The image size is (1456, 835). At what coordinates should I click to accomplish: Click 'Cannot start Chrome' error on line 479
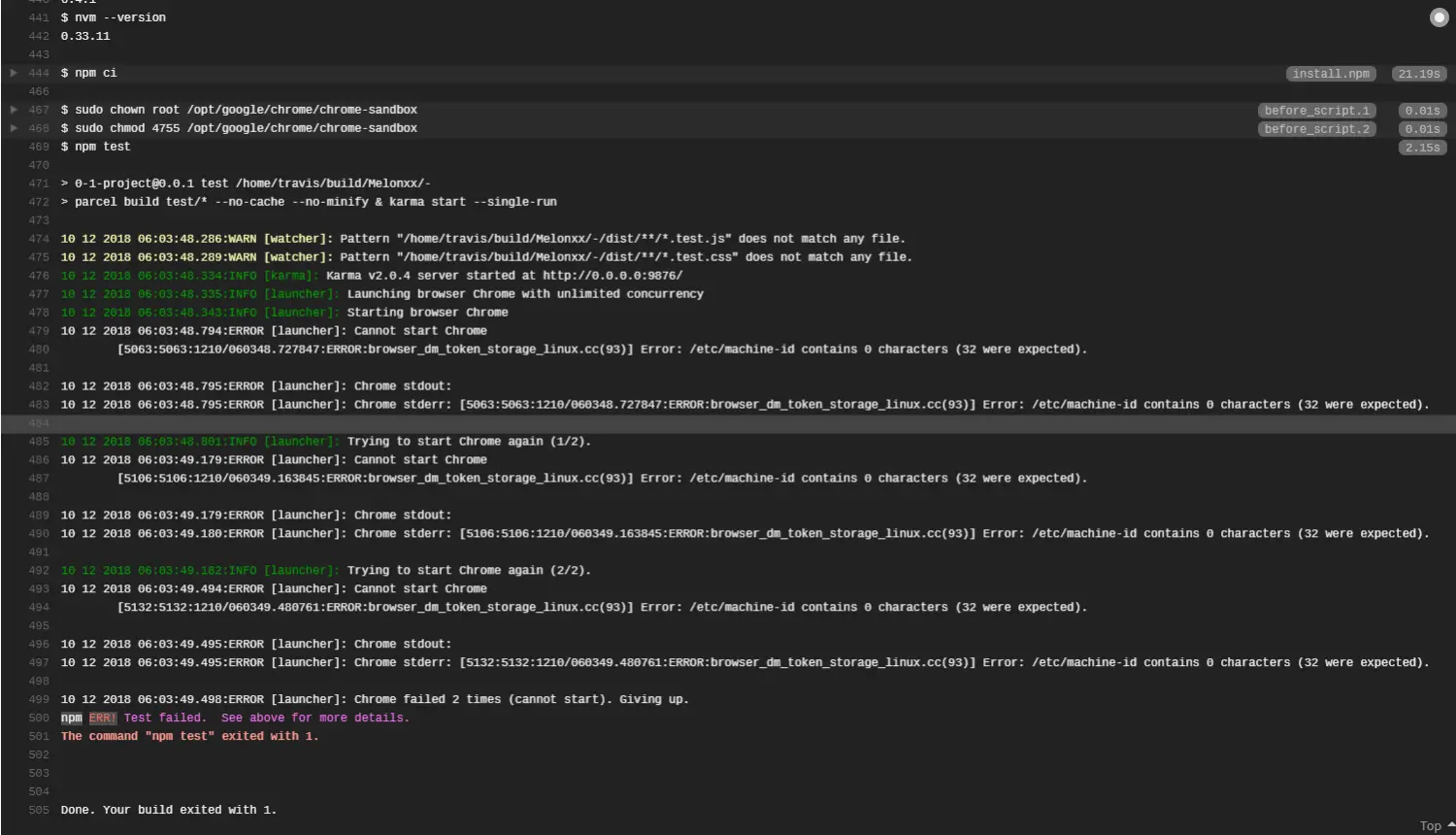(274, 331)
